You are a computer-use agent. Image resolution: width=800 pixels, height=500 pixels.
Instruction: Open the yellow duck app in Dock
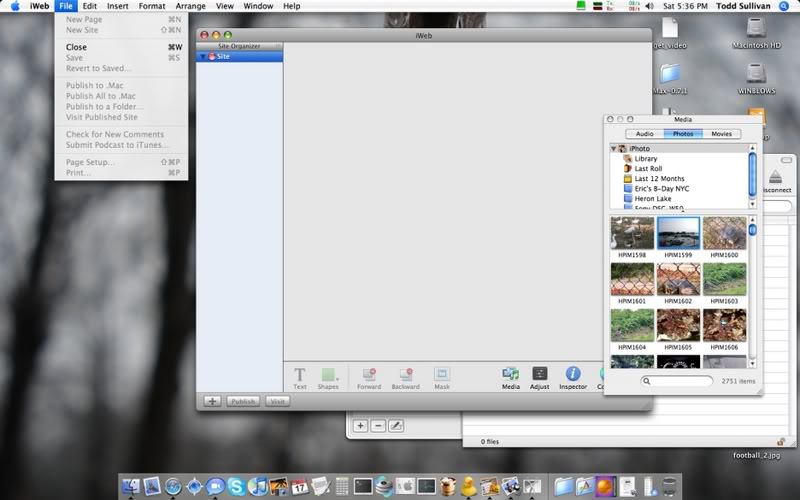tap(468, 487)
